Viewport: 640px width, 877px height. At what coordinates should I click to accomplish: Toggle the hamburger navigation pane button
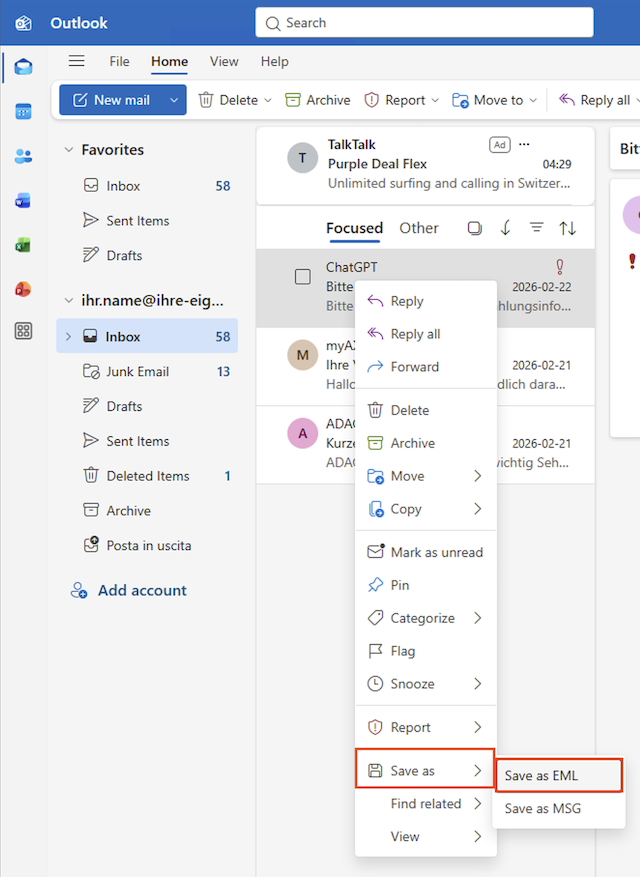click(77, 61)
